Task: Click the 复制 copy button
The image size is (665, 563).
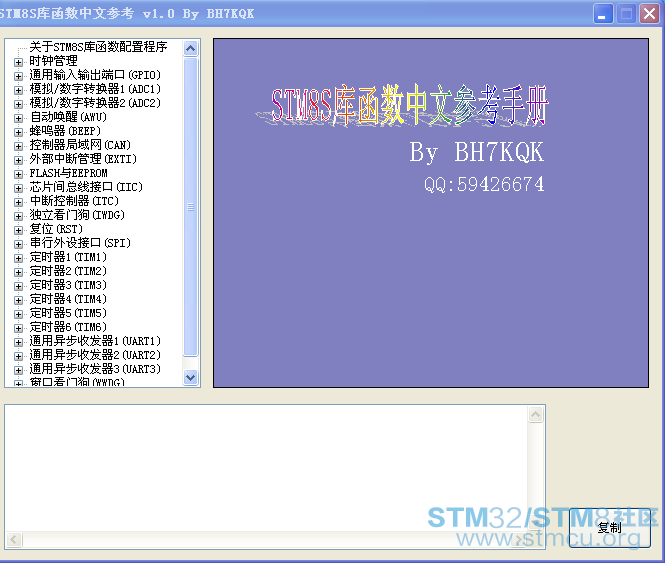Action: click(x=609, y=528)
